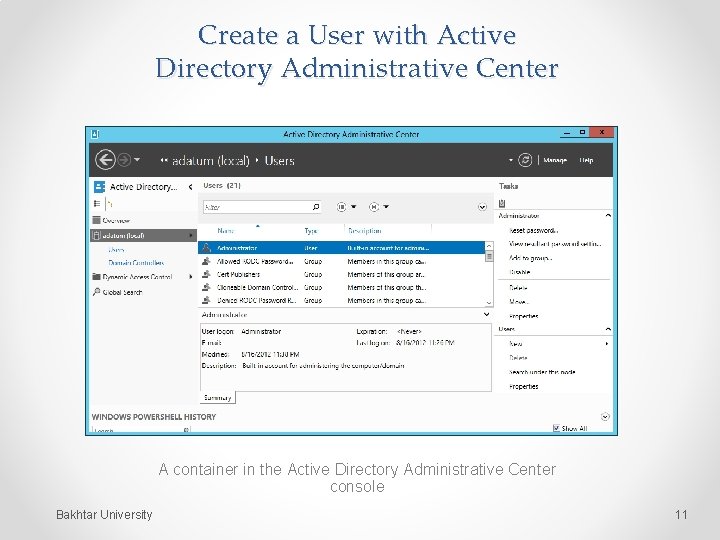720x540 pixels.
Task: Select Dynamic Access Control node
Action: [x=137, y=277]
